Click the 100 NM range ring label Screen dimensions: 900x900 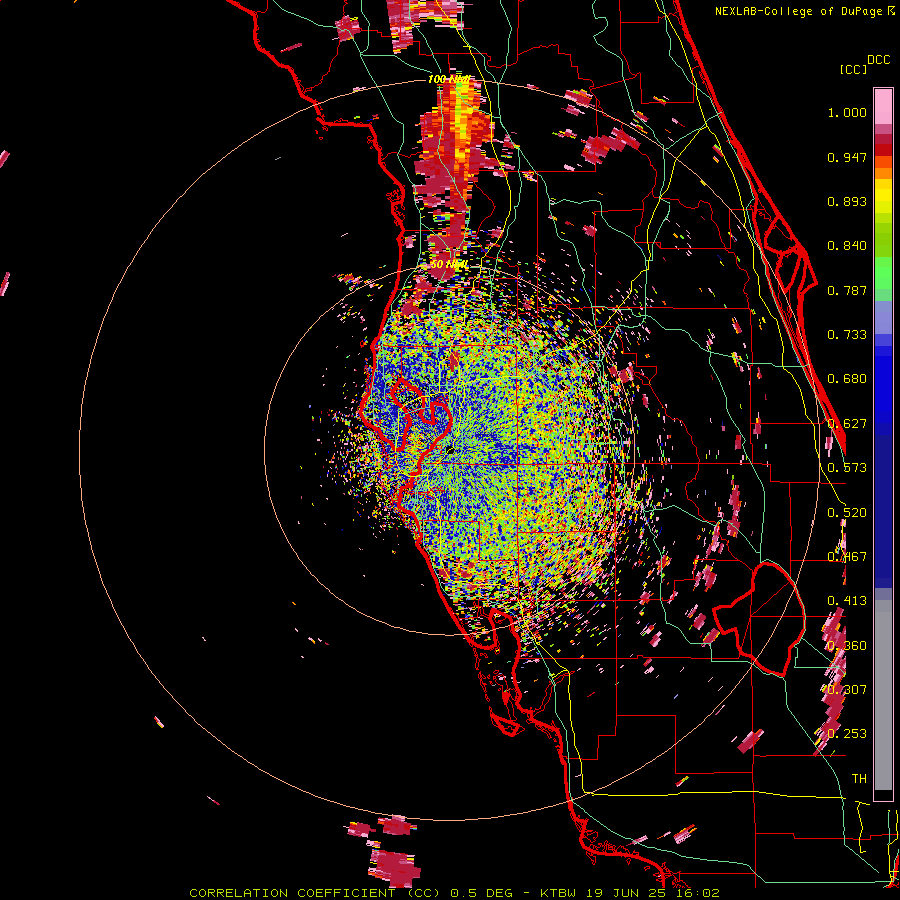[x=449, y=79]
